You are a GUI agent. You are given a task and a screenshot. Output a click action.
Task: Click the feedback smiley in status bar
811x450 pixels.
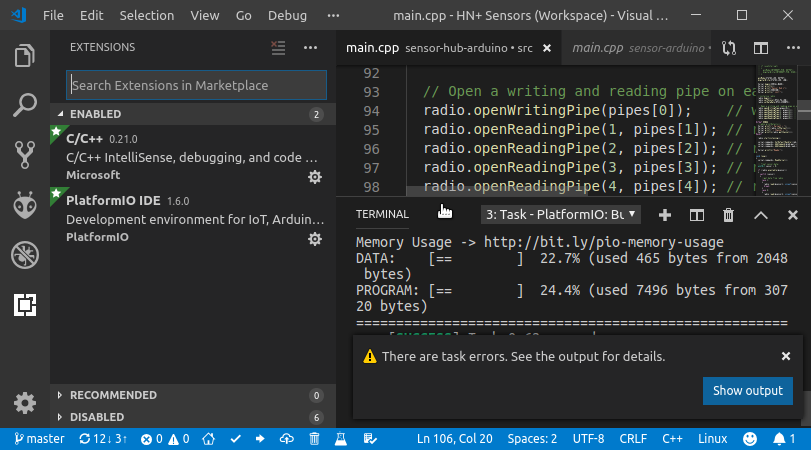click(750, 439)
